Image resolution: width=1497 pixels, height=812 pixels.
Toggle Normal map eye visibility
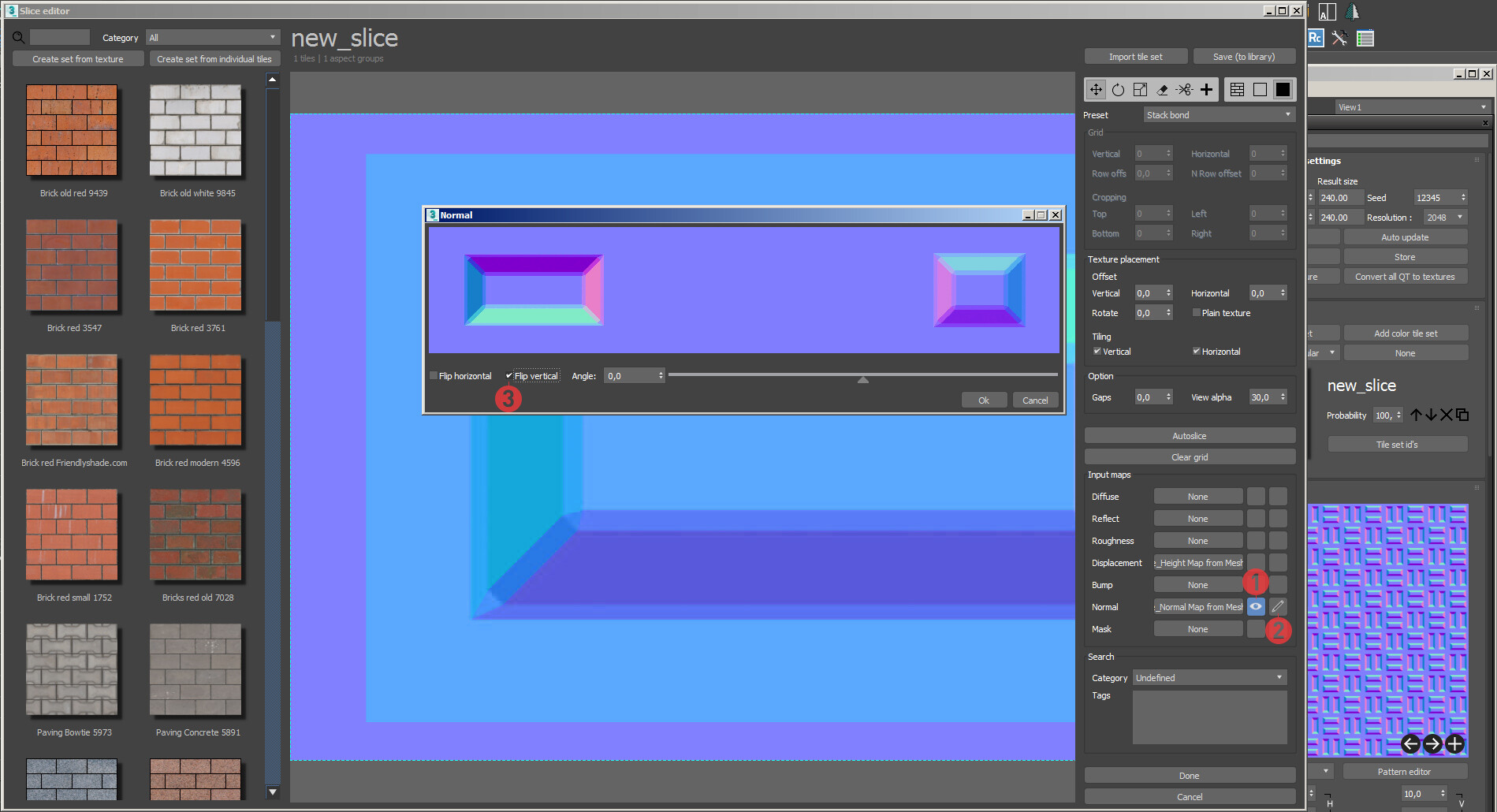[1256, 606]
